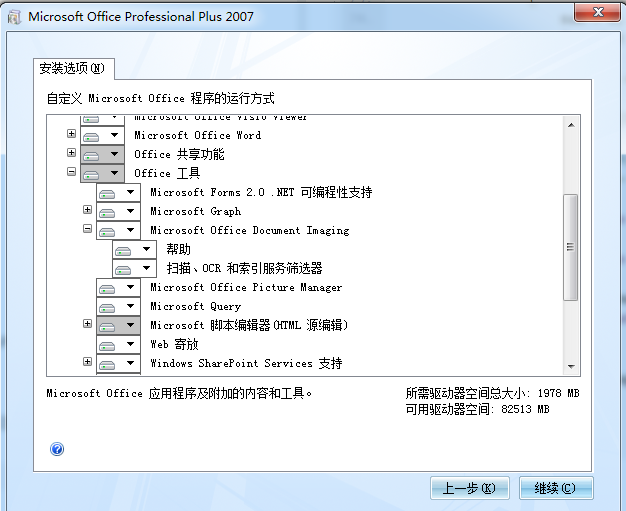The height and width of the screenshot is (511, 626).
Task: Click the blue help question mark icon
Action: click(57, 449)
